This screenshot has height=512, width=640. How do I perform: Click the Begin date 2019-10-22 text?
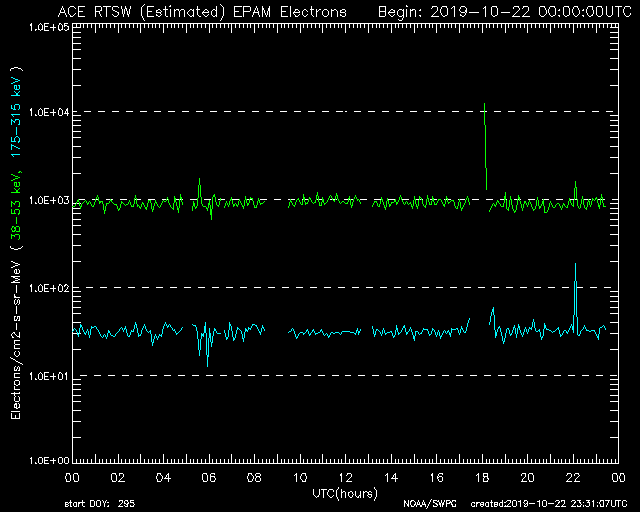(x=500, y=11)
